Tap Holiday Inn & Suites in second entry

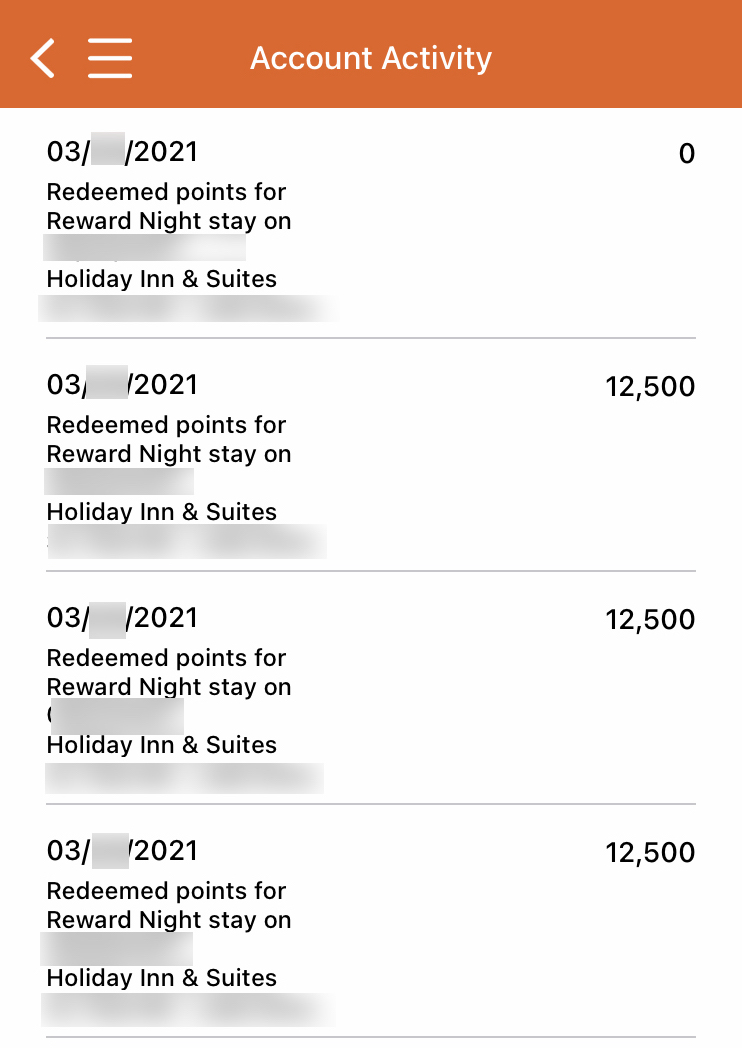pos(161,512)
